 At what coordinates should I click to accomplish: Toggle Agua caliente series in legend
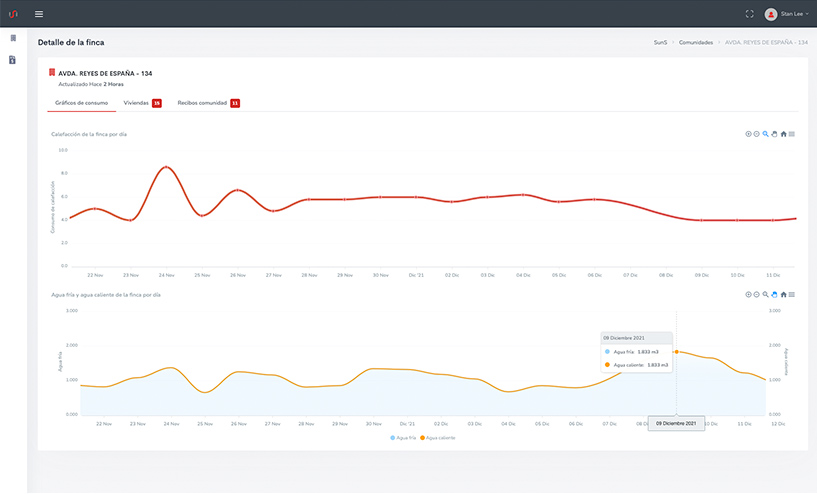pos(438,438)
